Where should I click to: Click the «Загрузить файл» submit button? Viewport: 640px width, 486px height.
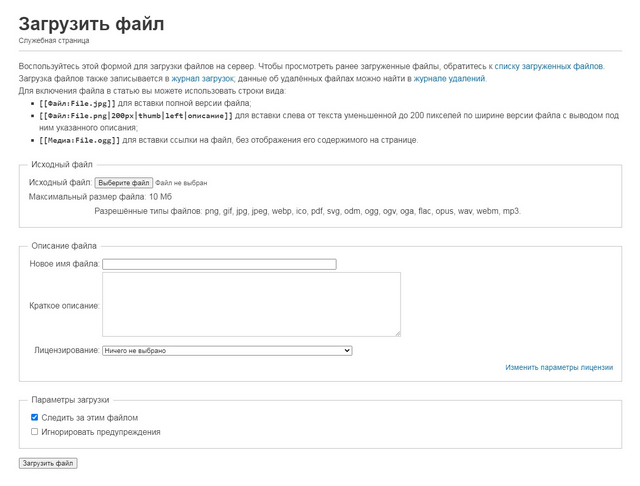[x=48, y=463]
